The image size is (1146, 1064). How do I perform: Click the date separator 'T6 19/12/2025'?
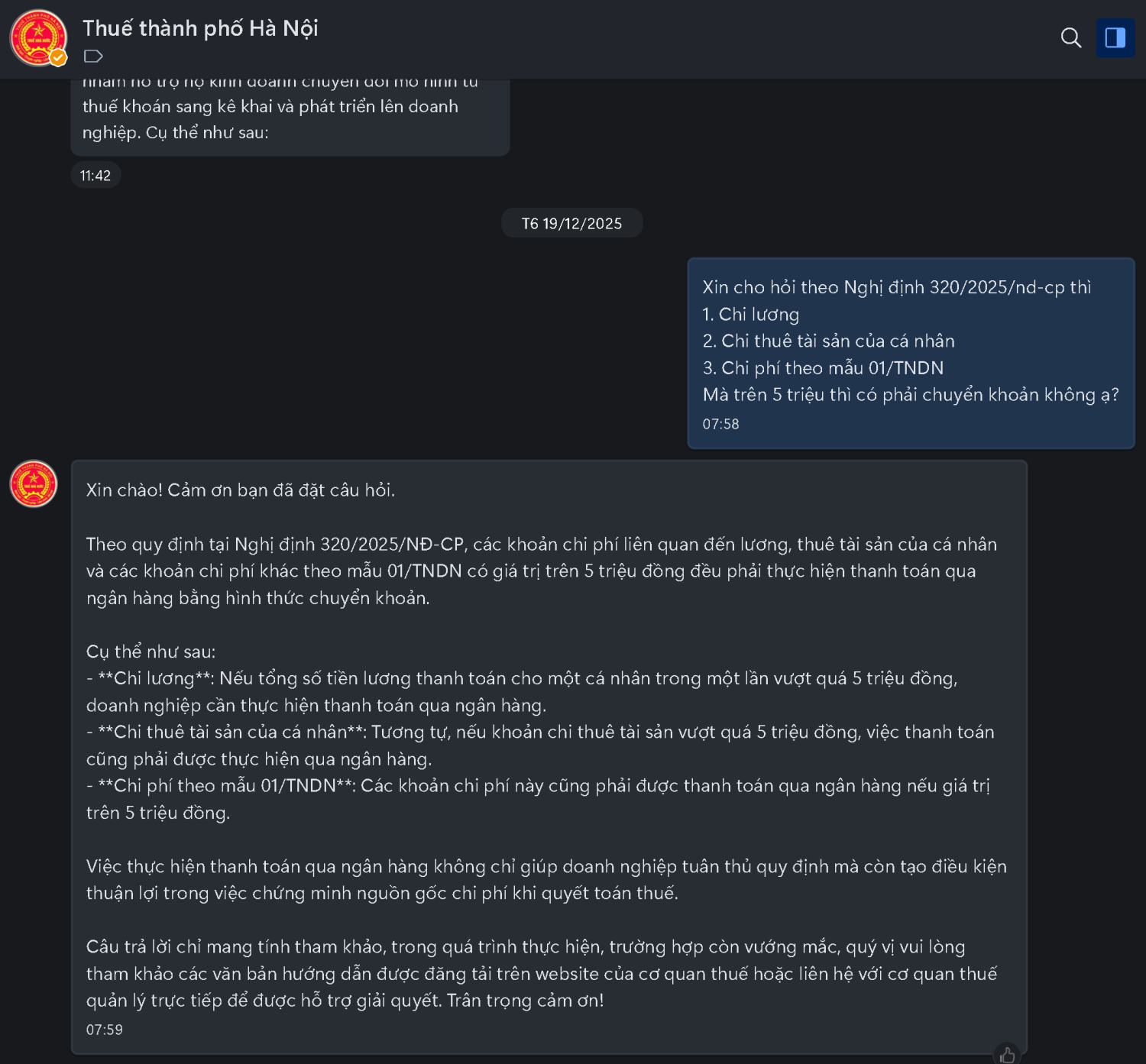coord(571,224)
